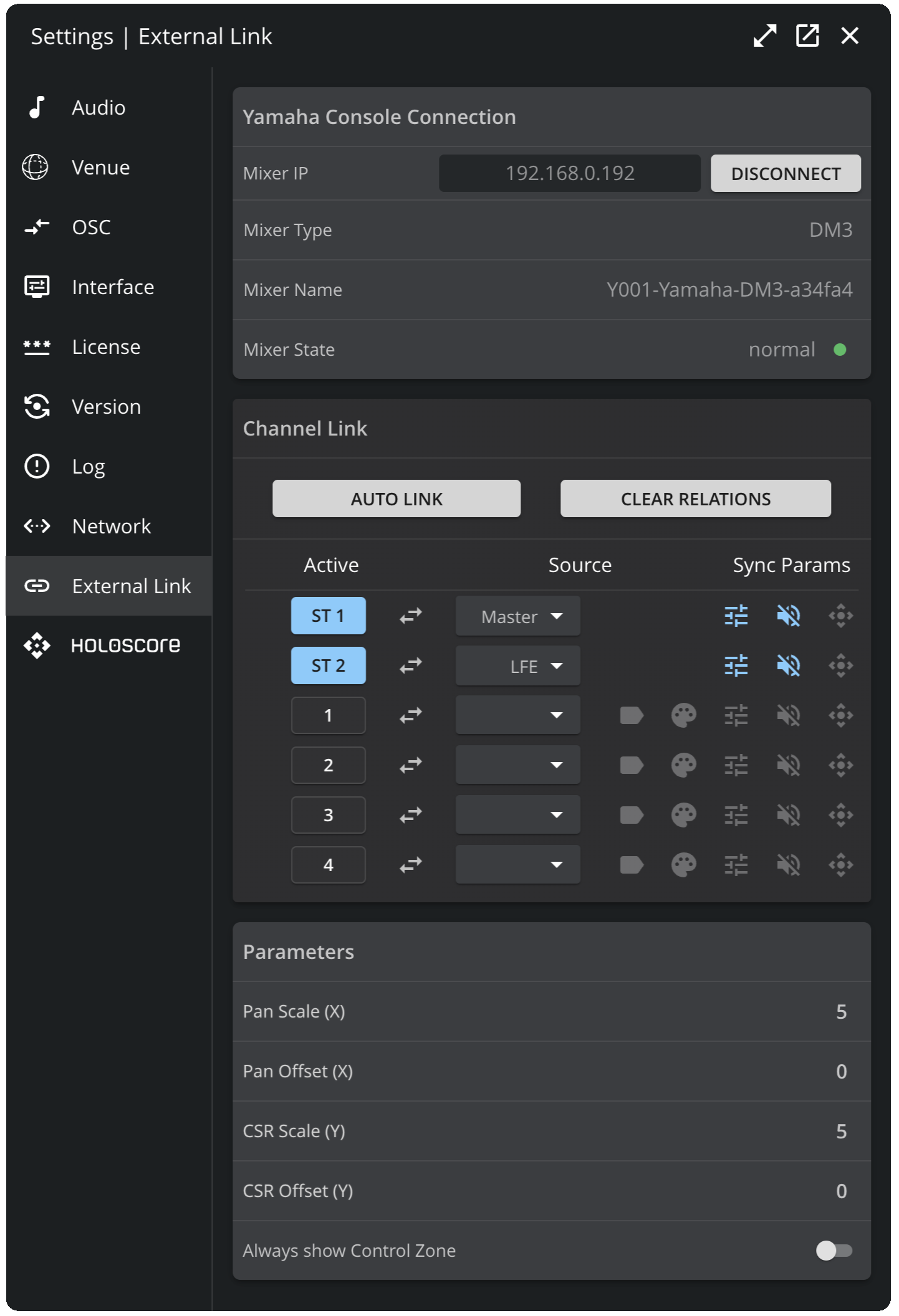Click the name label sync icon for channel 1

pos(631,715)
